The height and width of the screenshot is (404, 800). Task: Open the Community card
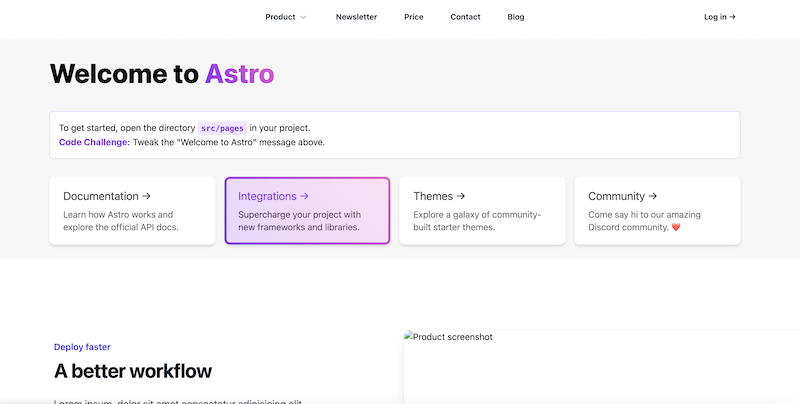coord(657,211)
